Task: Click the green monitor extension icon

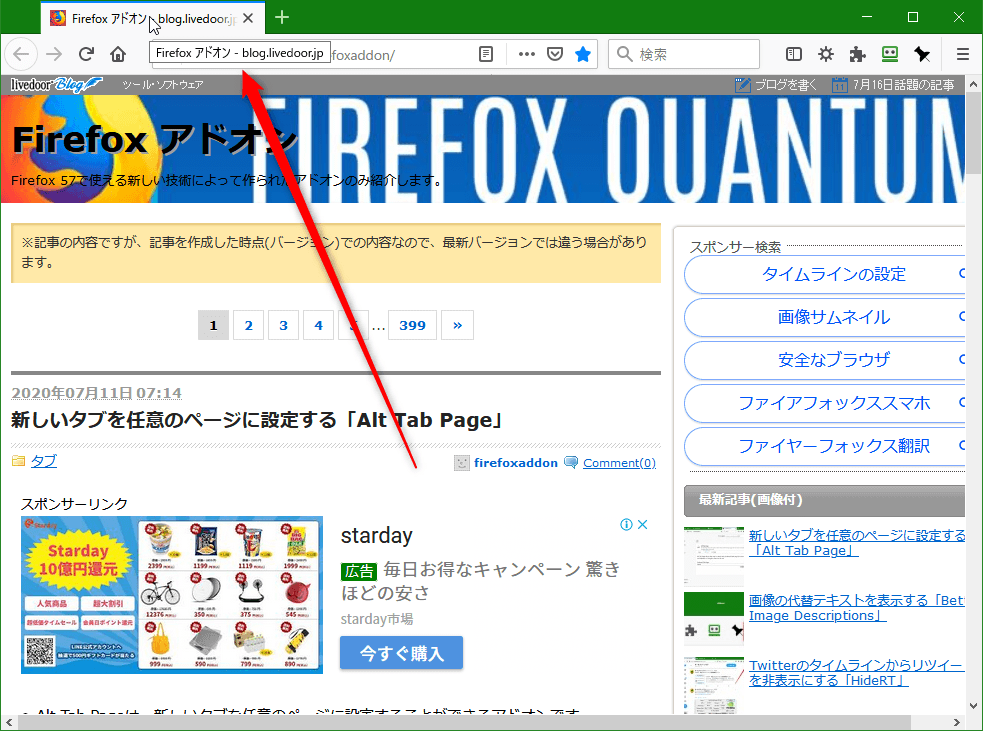Action: pyautogui.click(x=890, y=54)
